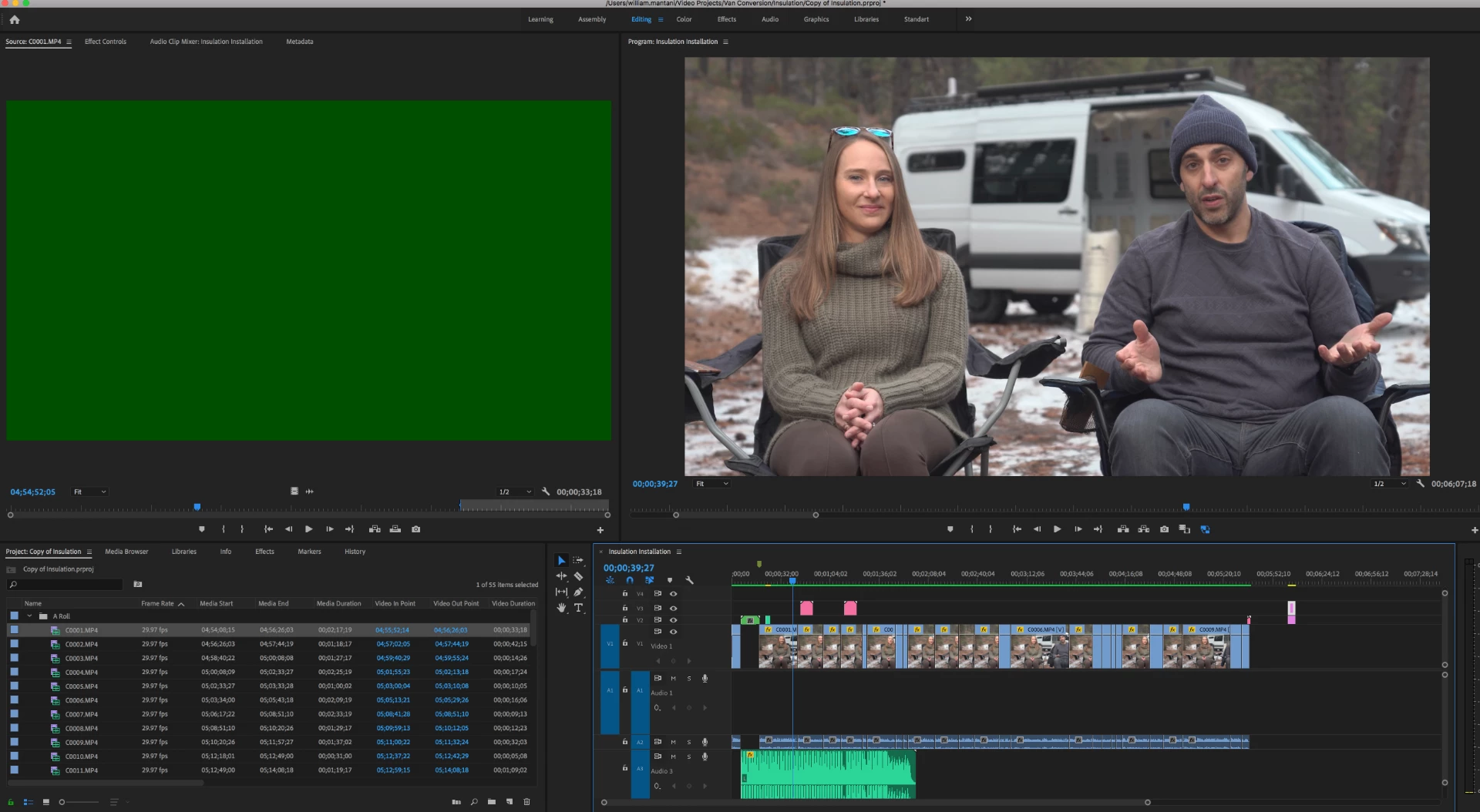This screenshot has width=1480, height=812.
Task: Click the New Bin folder icon in Project panel
Action: (492, 802)
